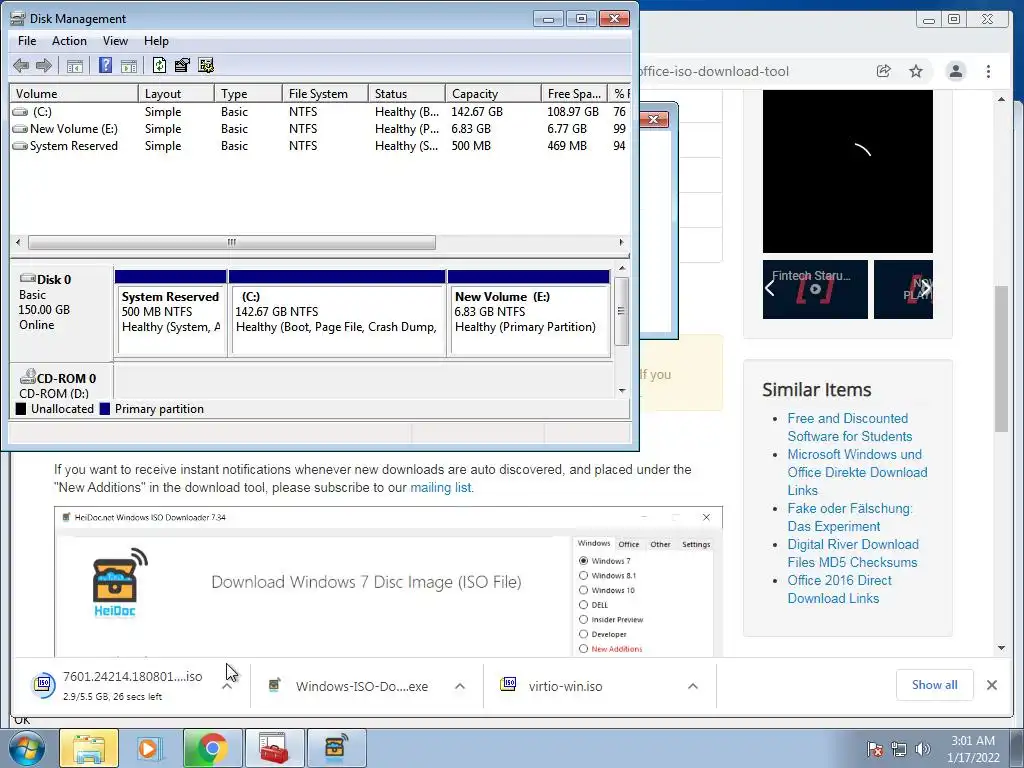The height and width of the screenshot is (768, 1024).
Task: Open the Windows Start orb
Action: tap(27, 748)
